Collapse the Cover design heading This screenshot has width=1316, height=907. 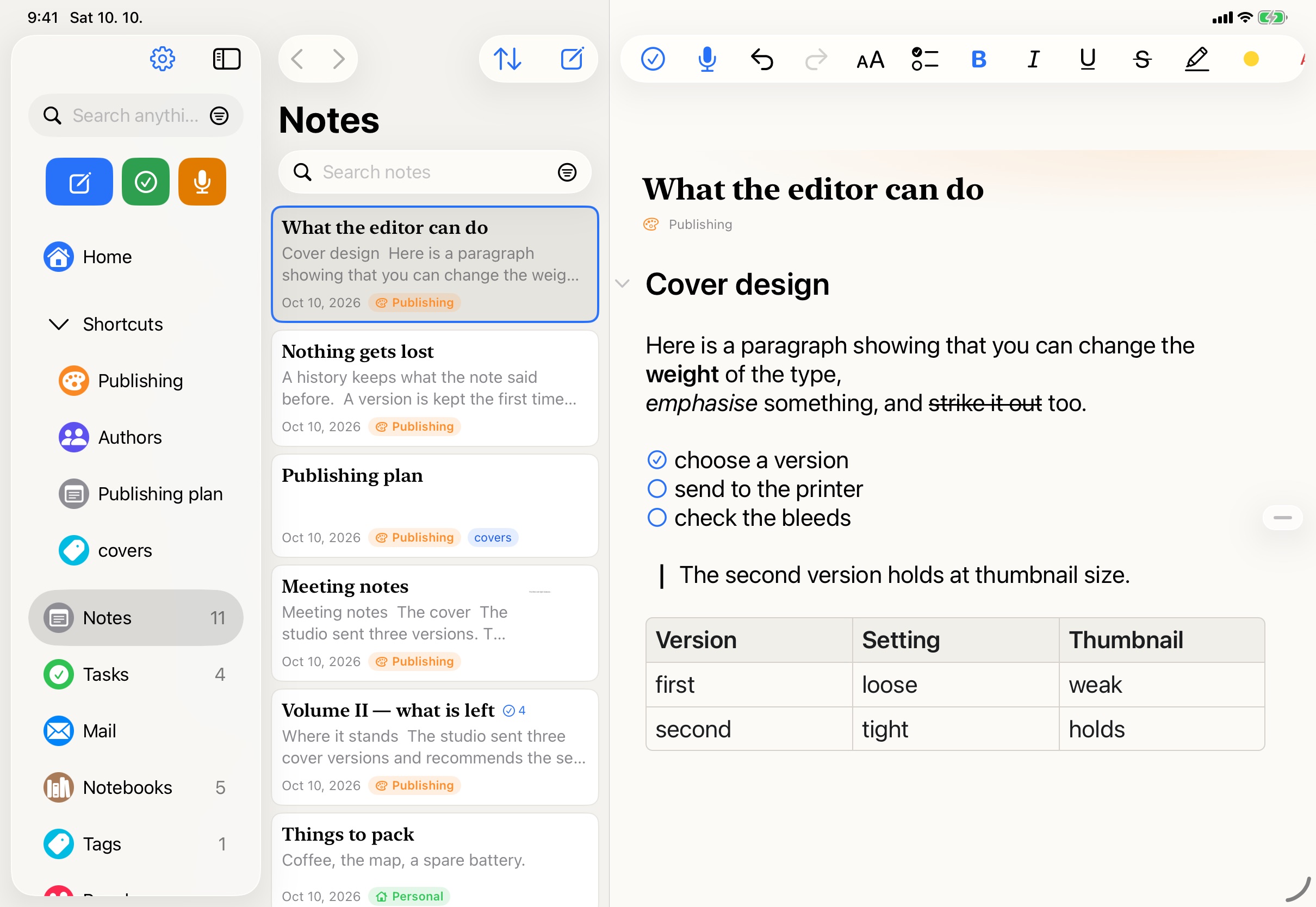(623, 284)
